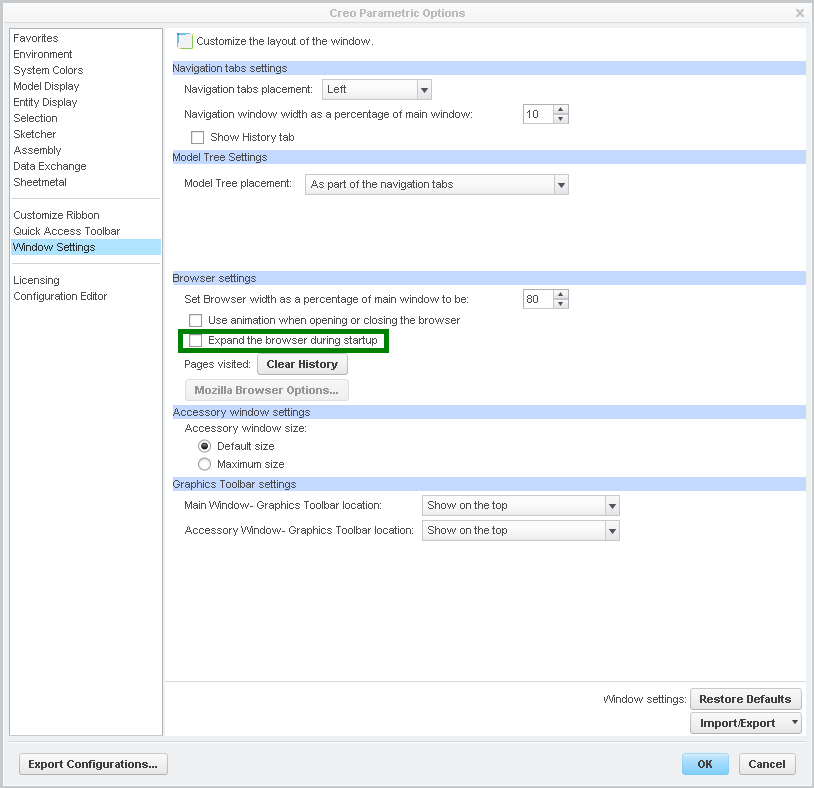
Task: Check Expand the browser during startup
Action: 195,341
